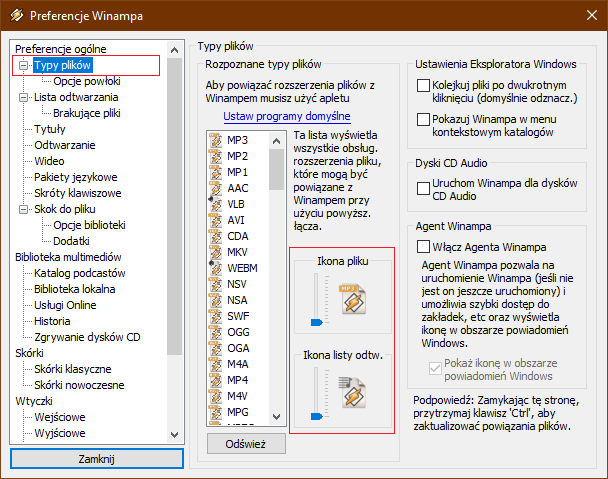Click the Odśwież button
The image size is (608, 479).
(x=246, y=444)
